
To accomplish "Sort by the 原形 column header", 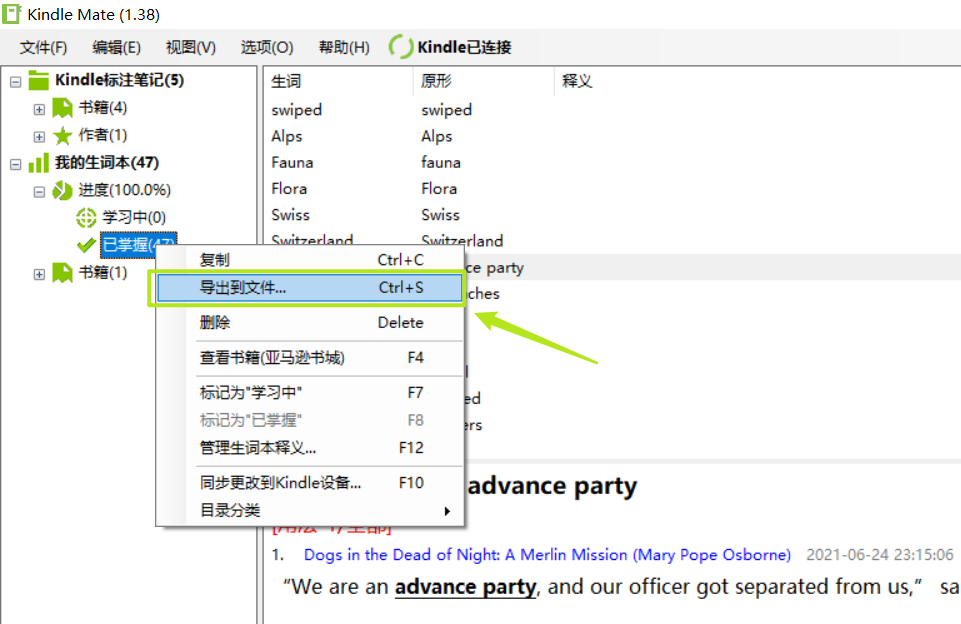I will coord(484,81).
